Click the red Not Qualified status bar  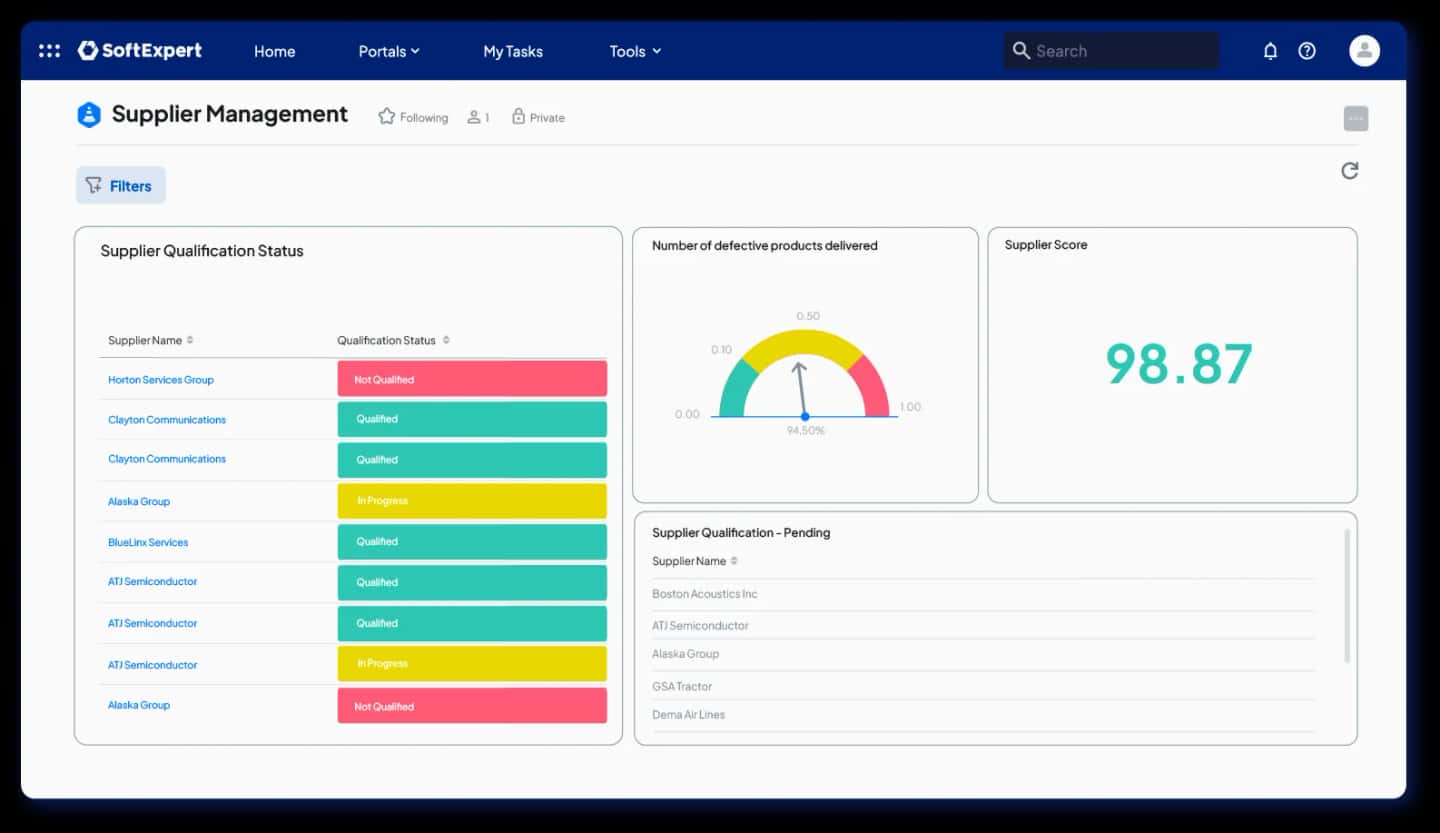tap(472, 378)
